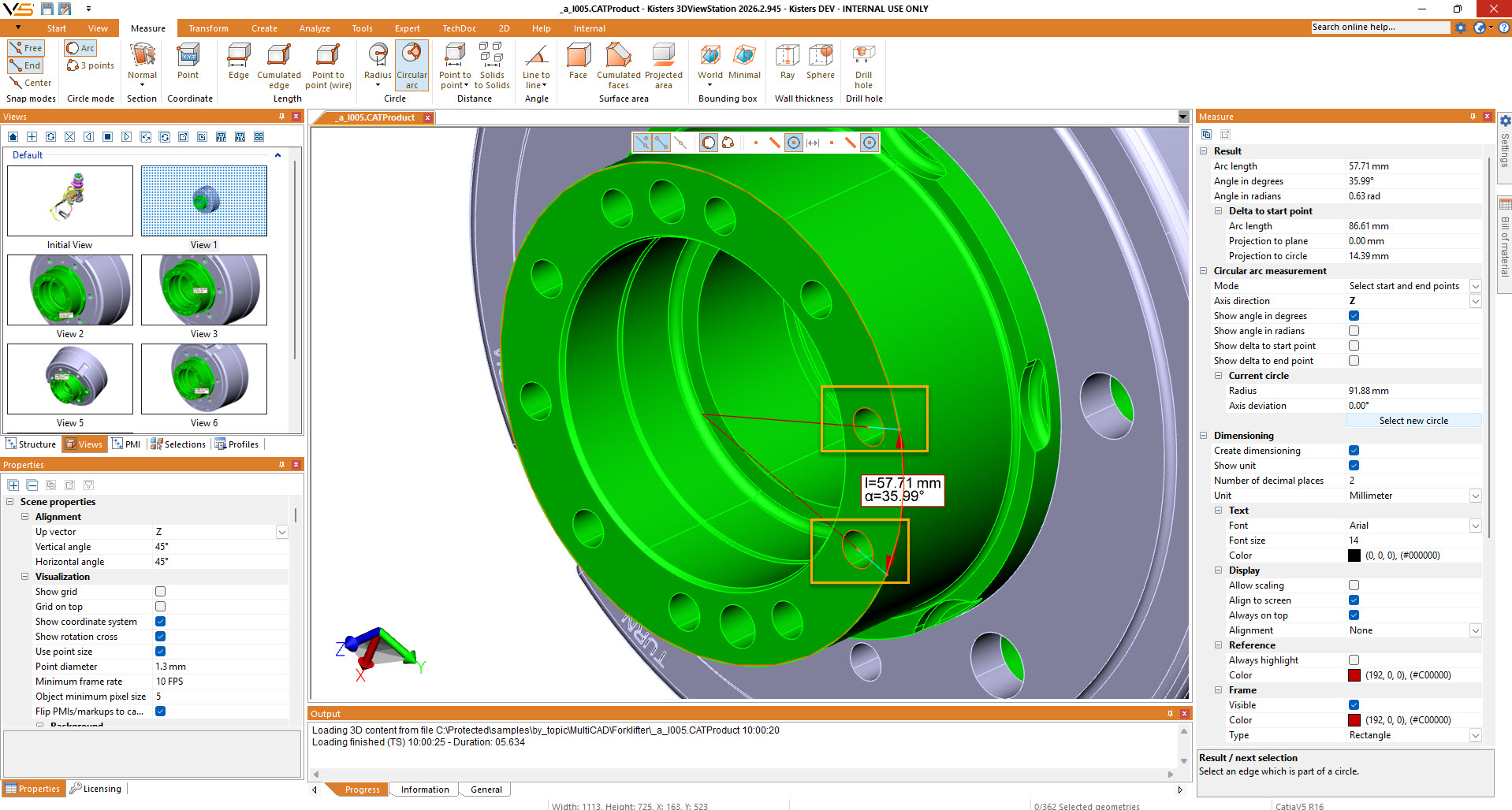Viewport: 1512px width, 810px height.
Task: Toggle Always on top checkbox
Action: (1354, 615)
